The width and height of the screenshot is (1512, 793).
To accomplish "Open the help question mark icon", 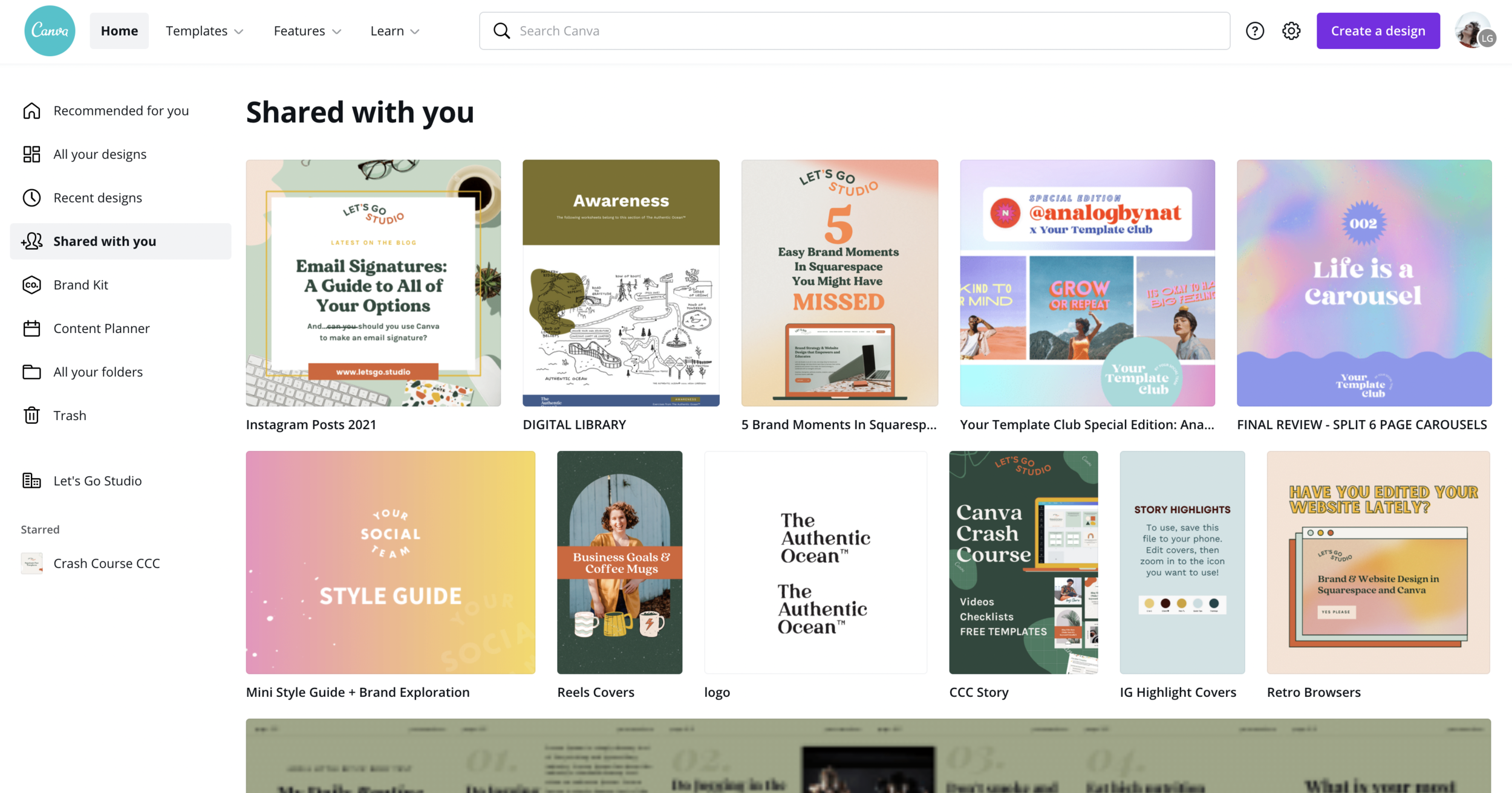I will coord(1254,31).
